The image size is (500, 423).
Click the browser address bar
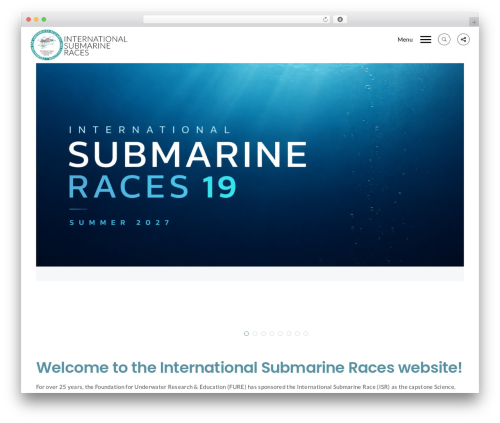click(237, 19)
